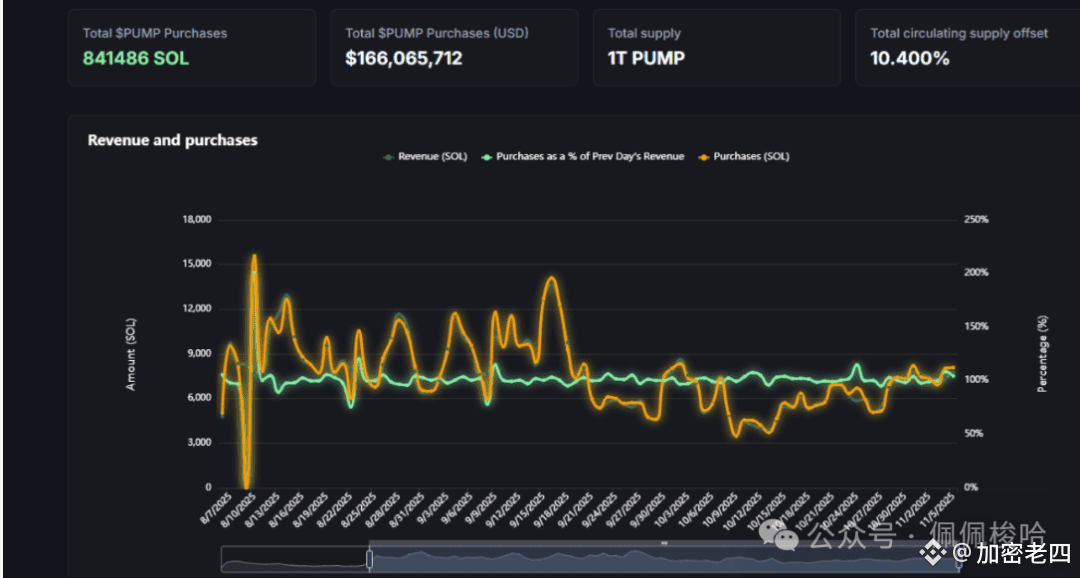Open the Total $PUMP Purchases SOL card
Viewport: 1080px width, 578px height.
click(x=192, y=47)
